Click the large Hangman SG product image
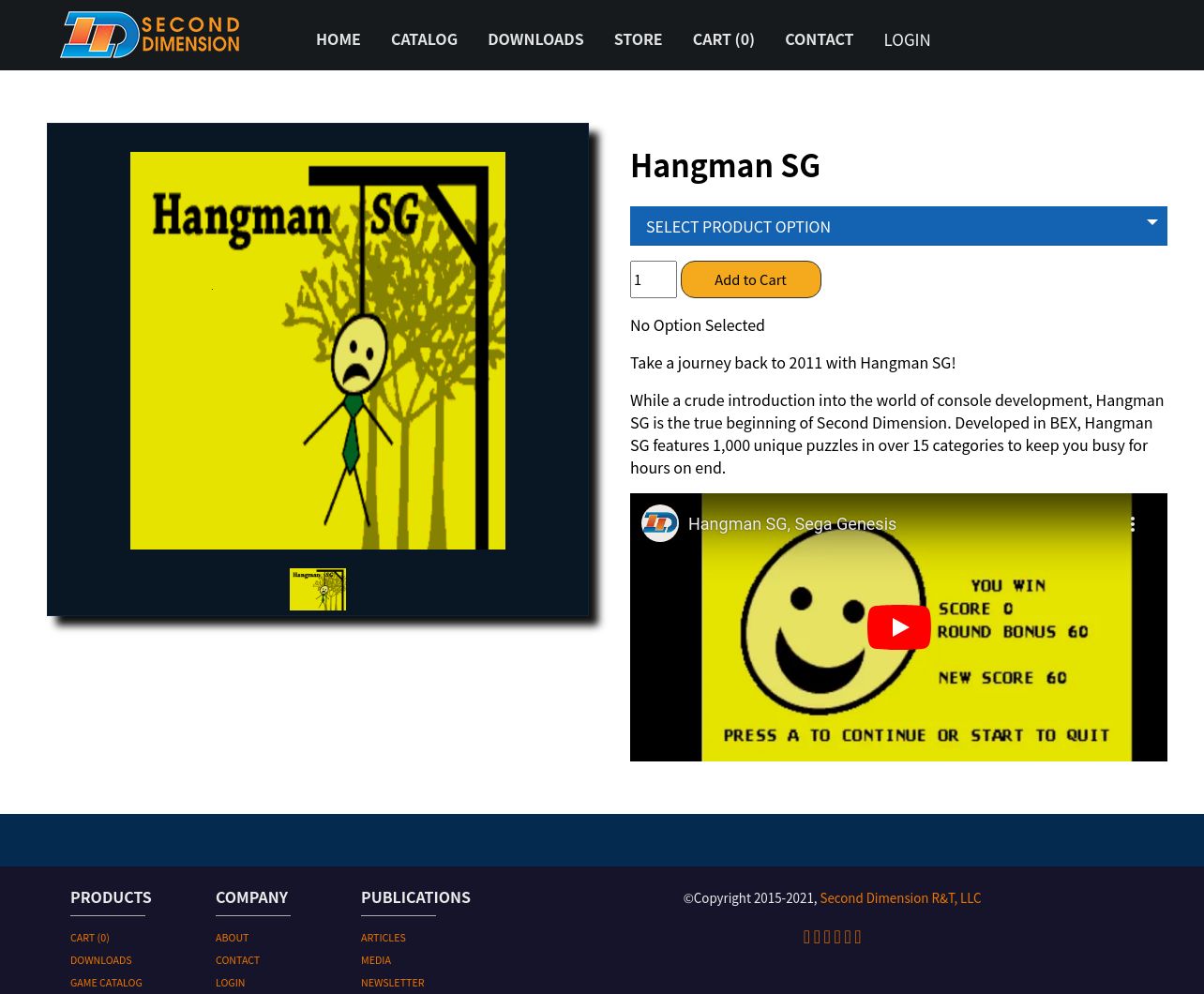 point(318,351)
